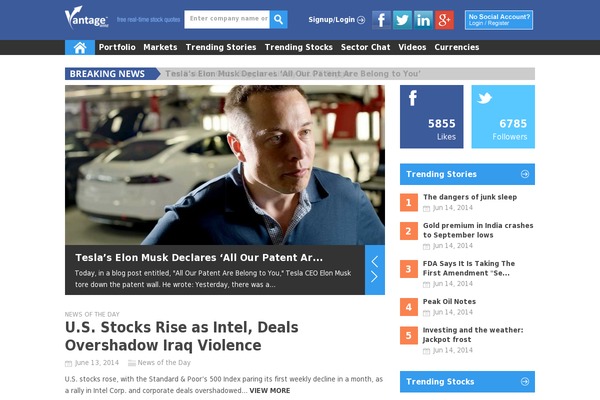
Task: Click the June 13, 2014 date text
Action: 97,362
